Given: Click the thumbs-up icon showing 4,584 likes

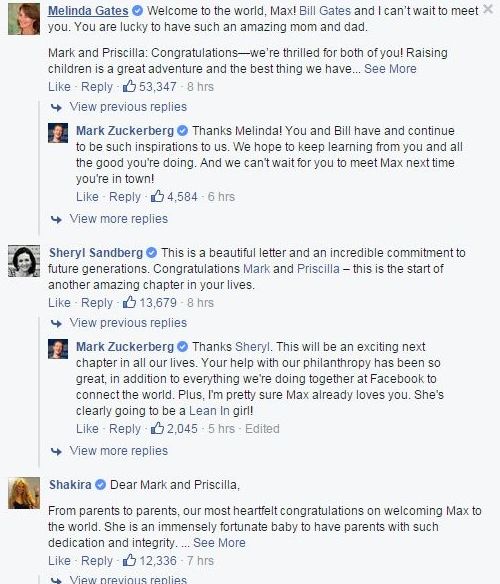Looking at the screenshot, I should point(157,196).
